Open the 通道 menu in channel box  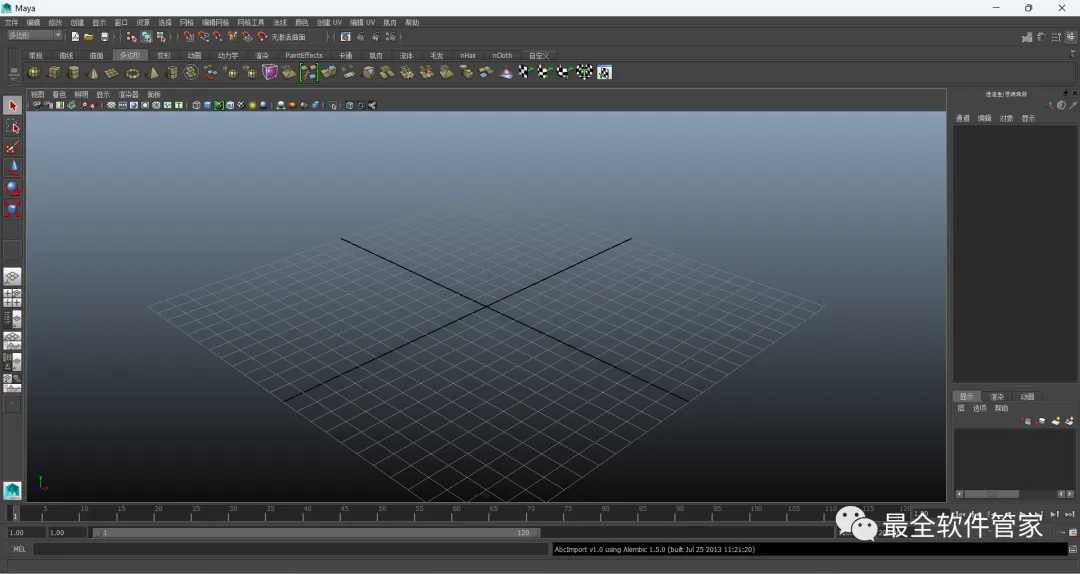tap(962, 119)
